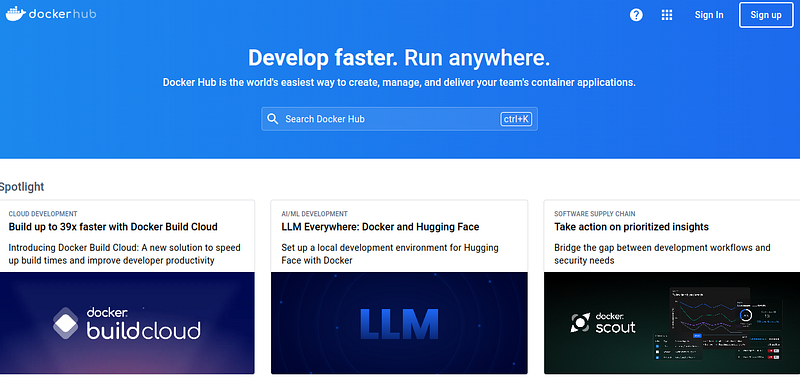The image size is (800, 384).
Task: Click the 'Bridge the gap between development' description
Action: 662,254
